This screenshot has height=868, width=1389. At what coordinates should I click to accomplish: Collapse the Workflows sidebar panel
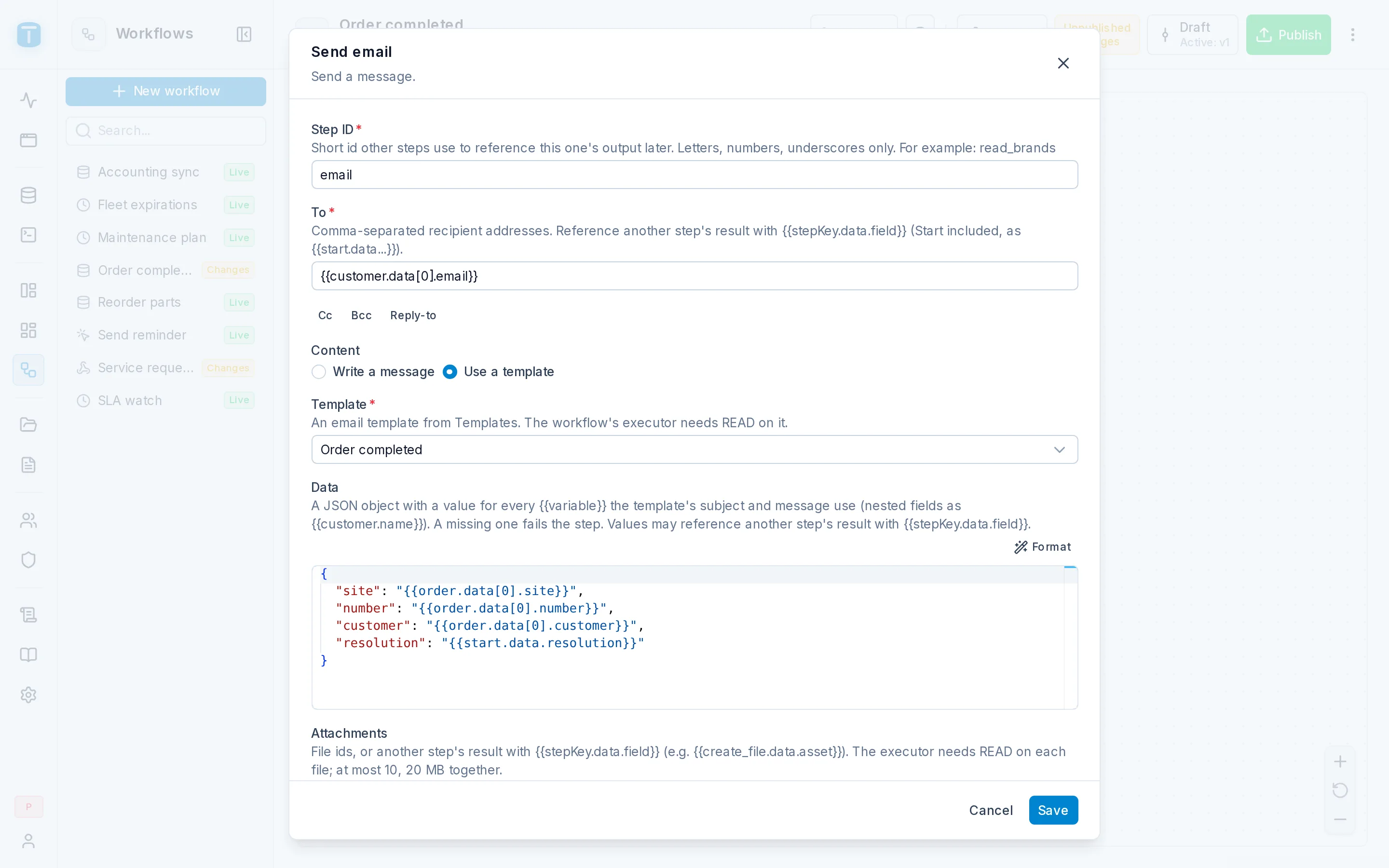244,34
